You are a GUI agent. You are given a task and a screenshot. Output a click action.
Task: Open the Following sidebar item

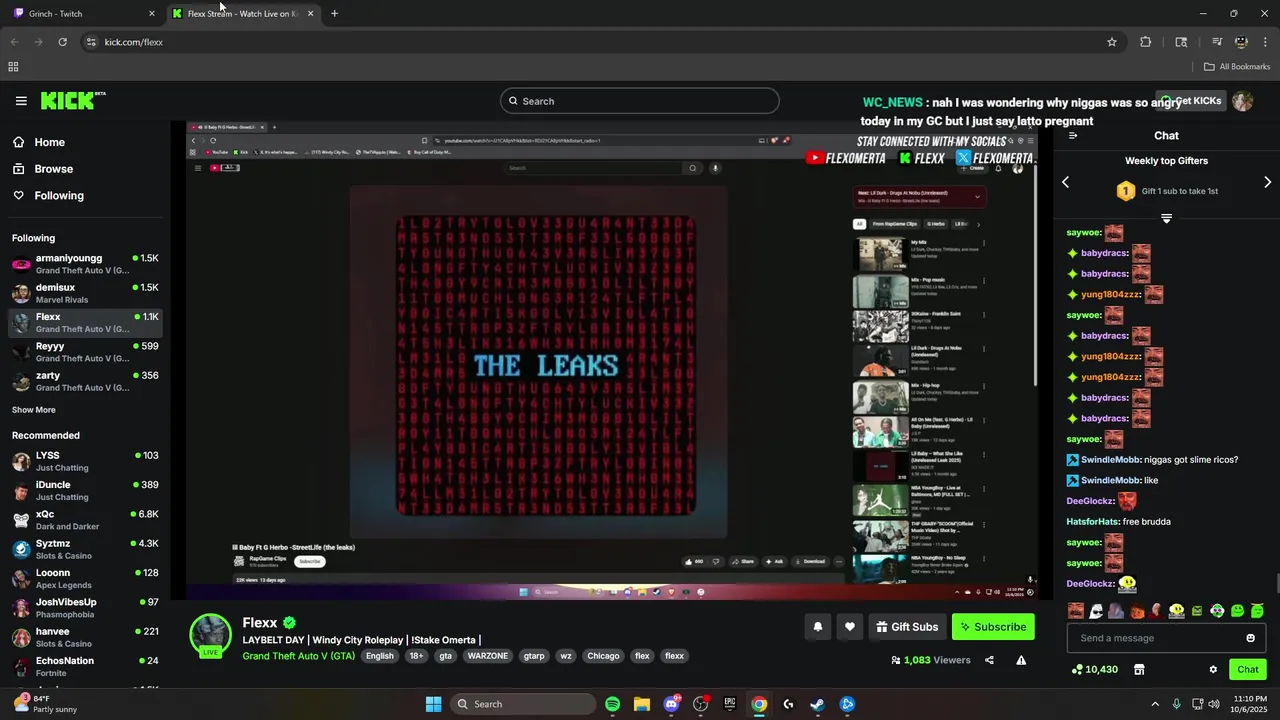pos(59,196)
